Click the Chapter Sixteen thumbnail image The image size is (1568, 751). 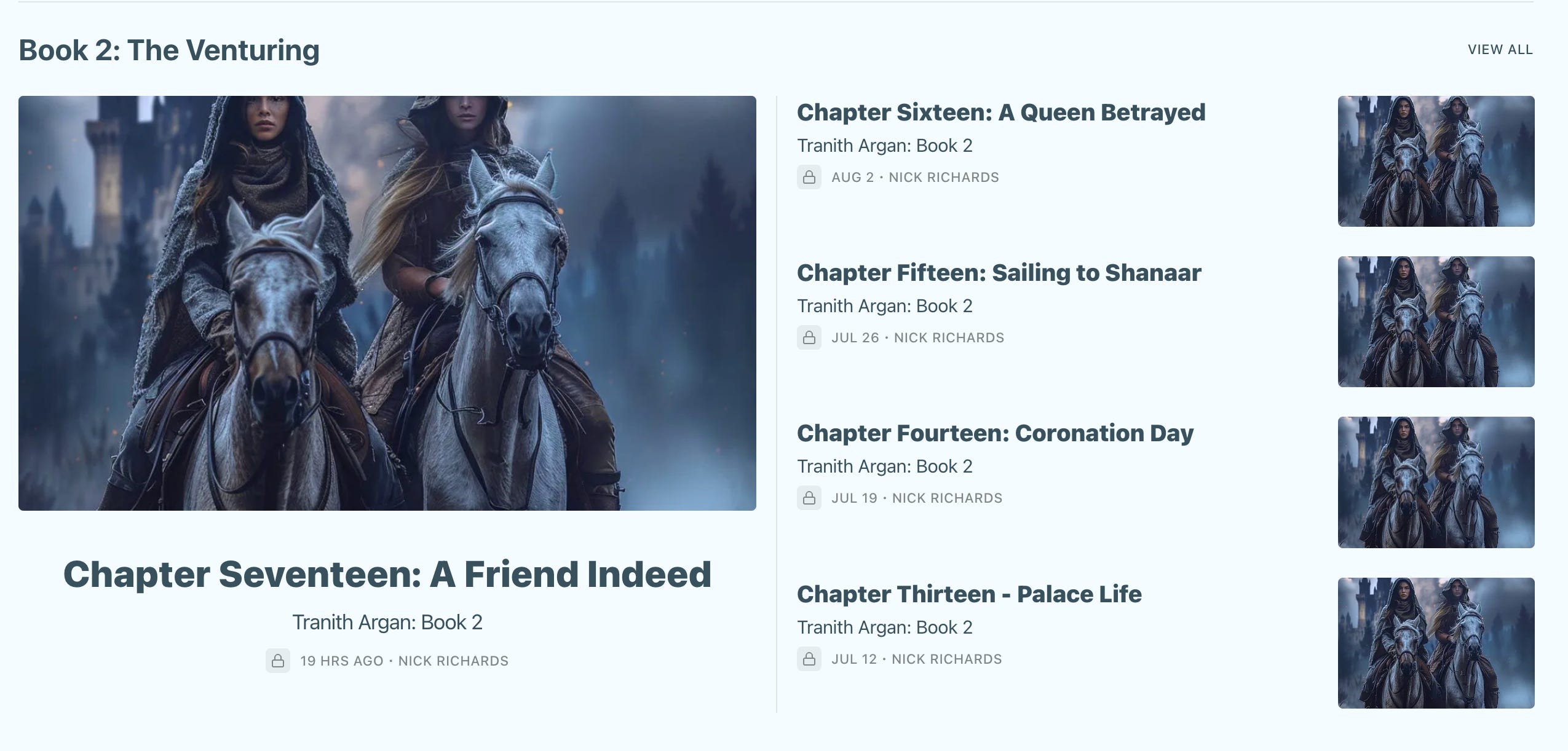point(1436,161)
